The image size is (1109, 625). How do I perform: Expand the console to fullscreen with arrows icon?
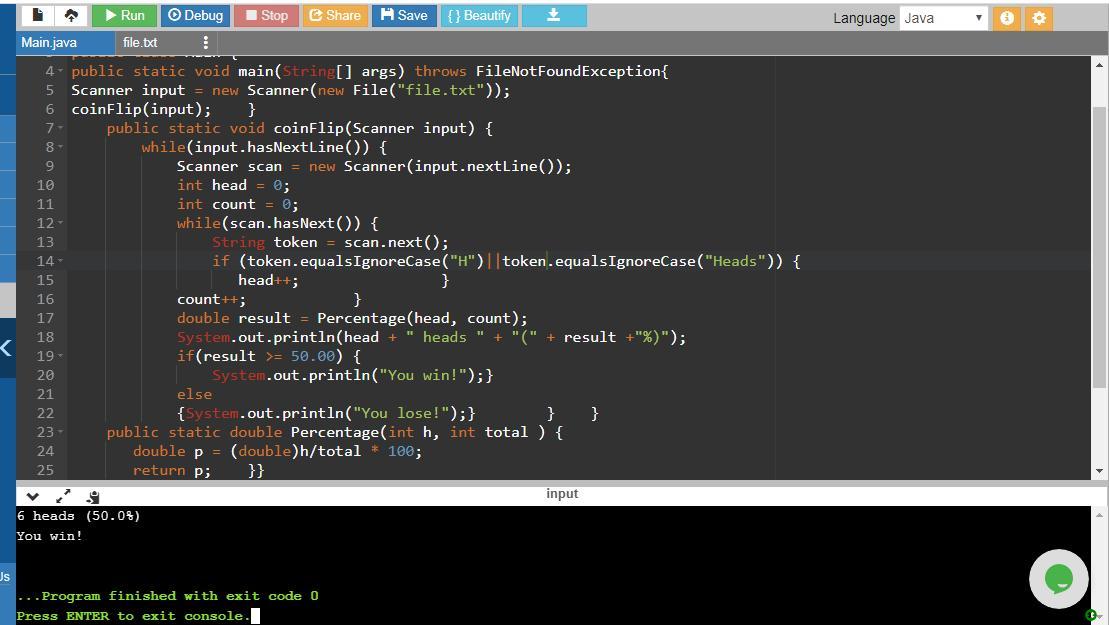[63, 496]
